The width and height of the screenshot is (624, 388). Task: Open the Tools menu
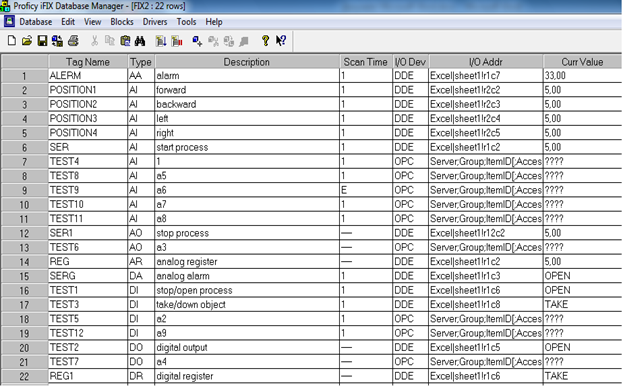click(x=186, y=22)
